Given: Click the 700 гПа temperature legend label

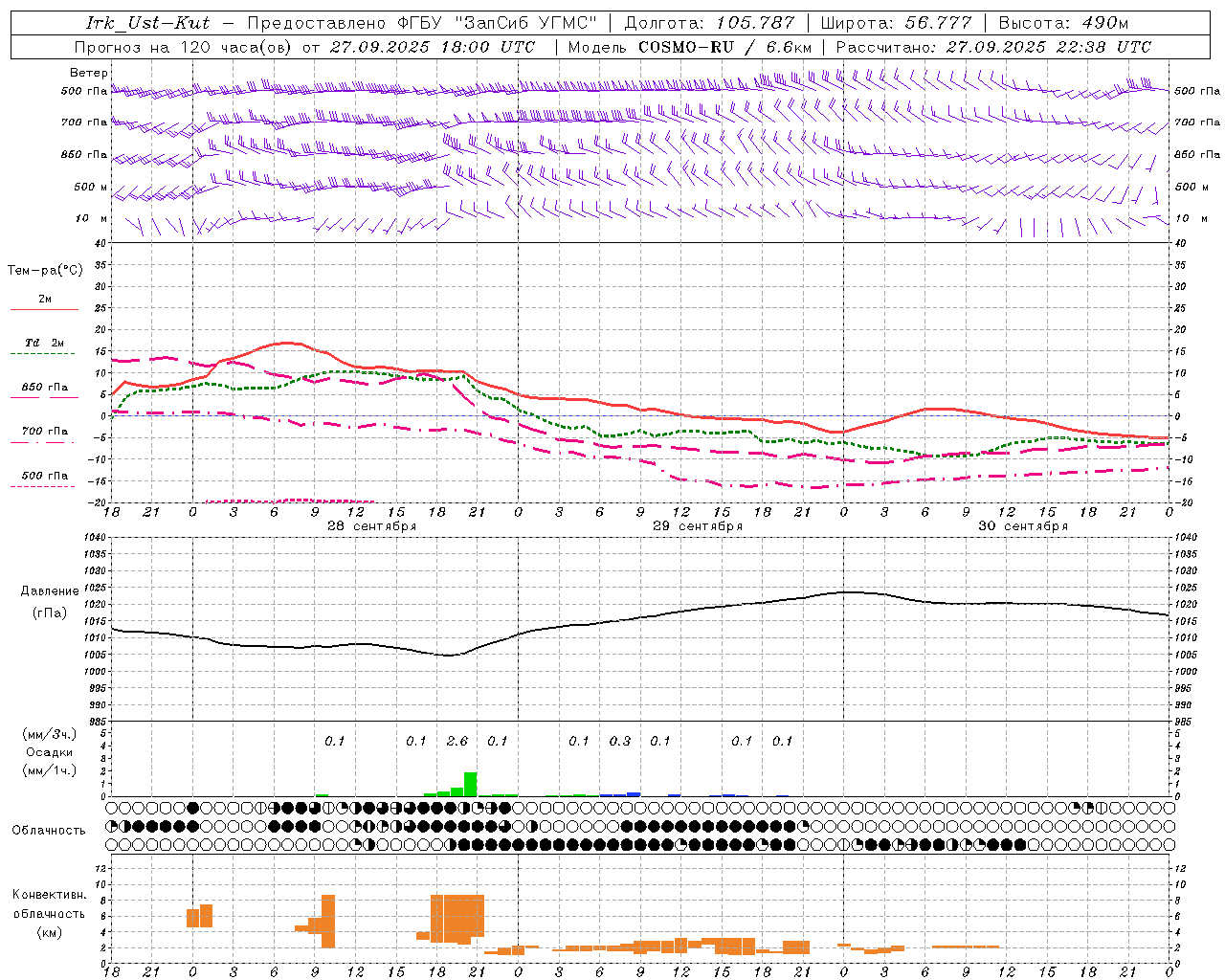Looking at the screenshot, I should click(x=45, y=432).
